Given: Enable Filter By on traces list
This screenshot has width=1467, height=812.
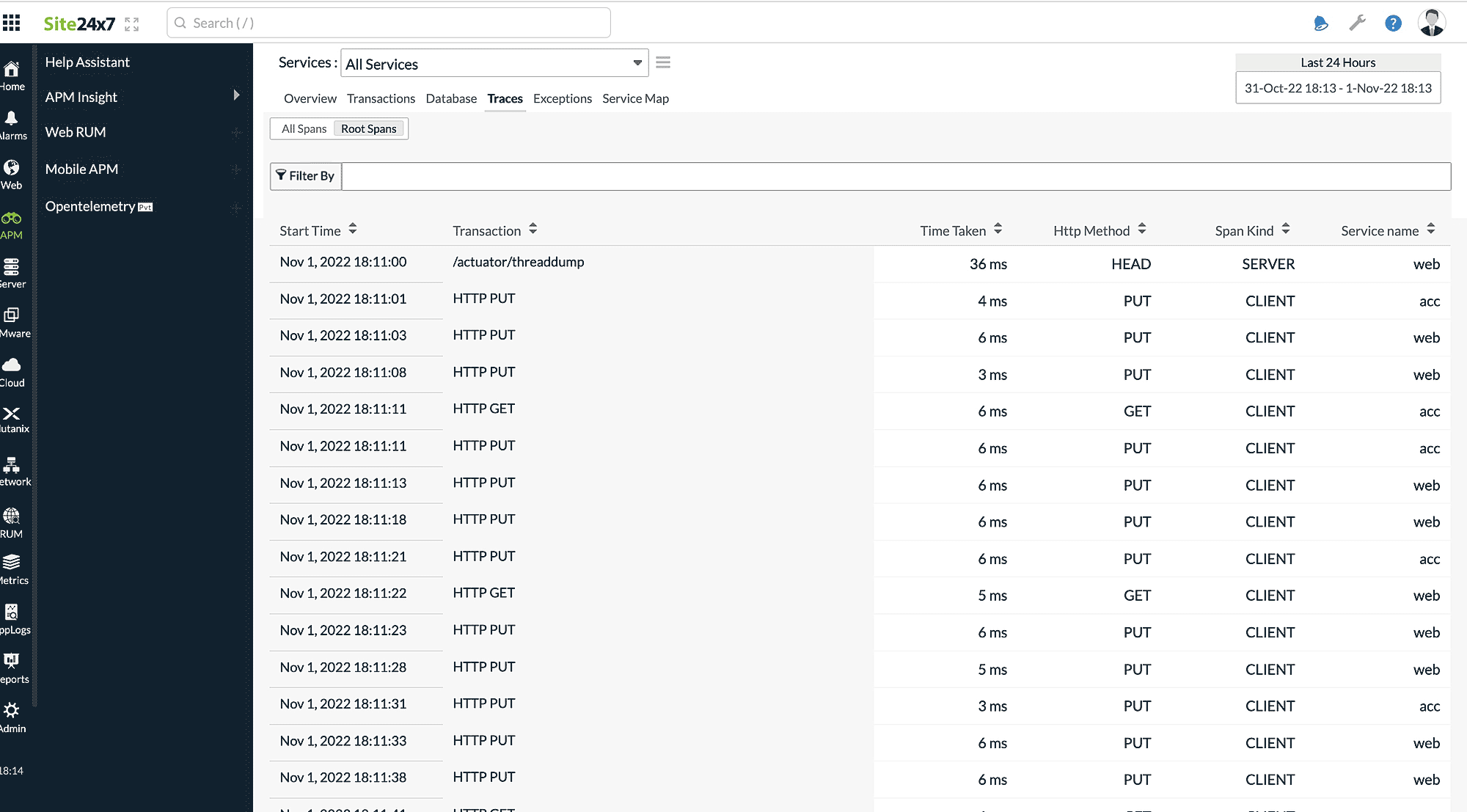Looking at the screenshot, I should [304, 175].
